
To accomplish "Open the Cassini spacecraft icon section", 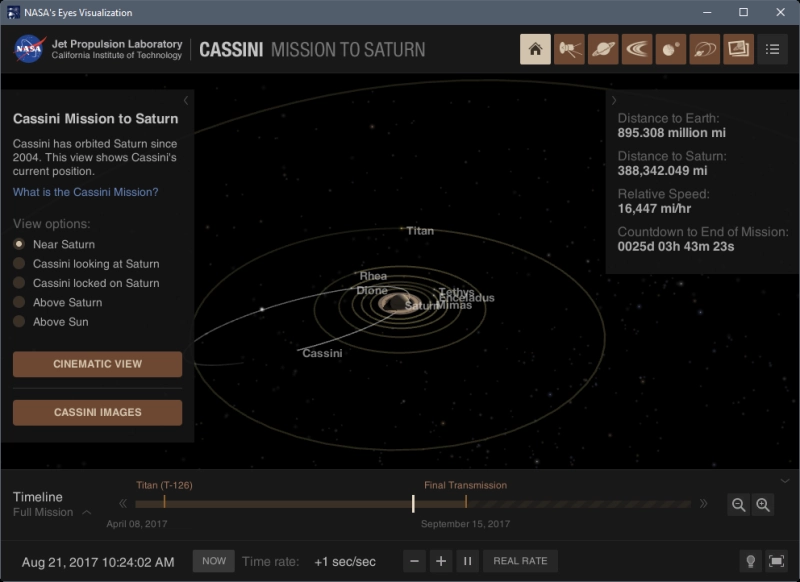I will [x=570, y=49].
